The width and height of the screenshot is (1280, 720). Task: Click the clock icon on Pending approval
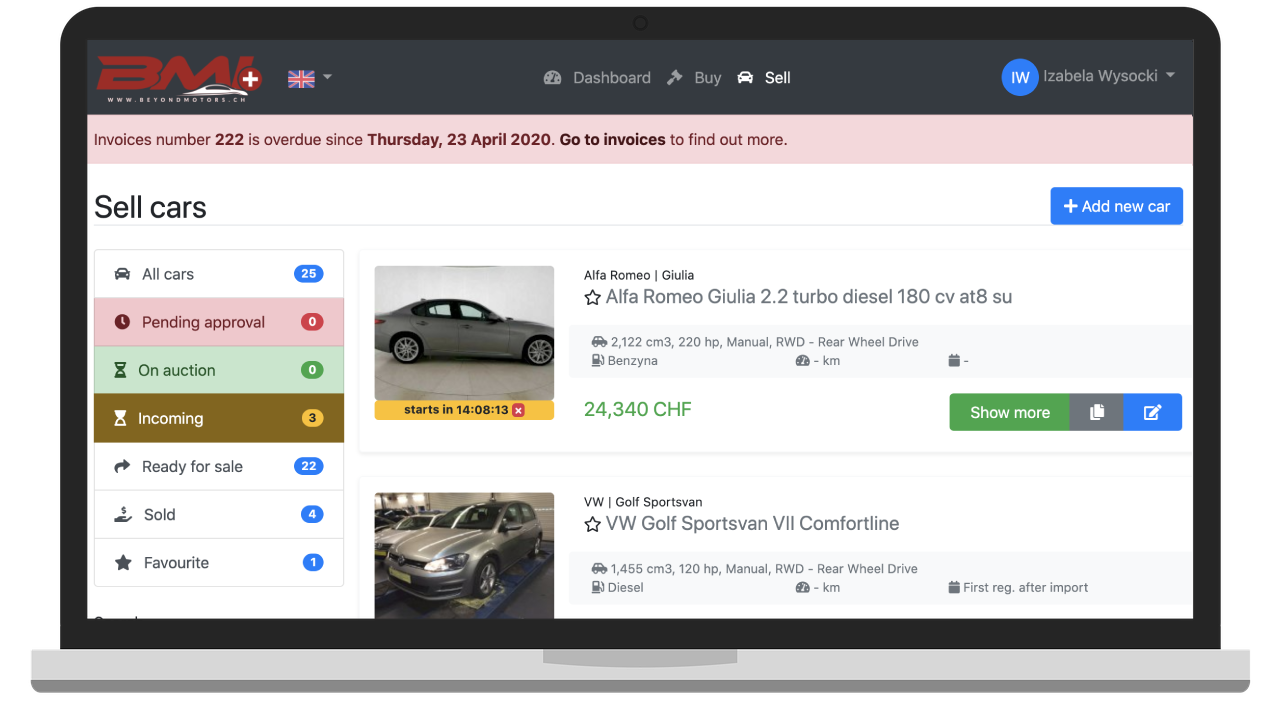pyautogui.click(x=122, y=321)
